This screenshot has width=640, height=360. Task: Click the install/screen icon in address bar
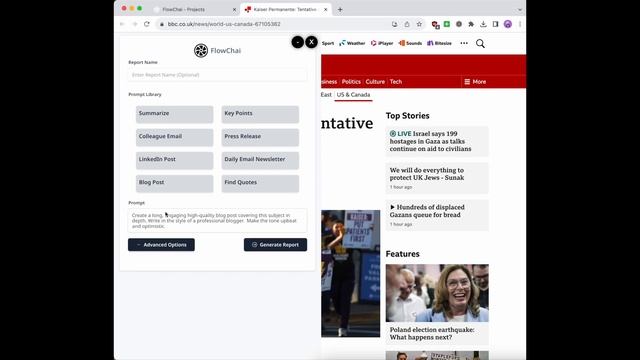(394, 24)
